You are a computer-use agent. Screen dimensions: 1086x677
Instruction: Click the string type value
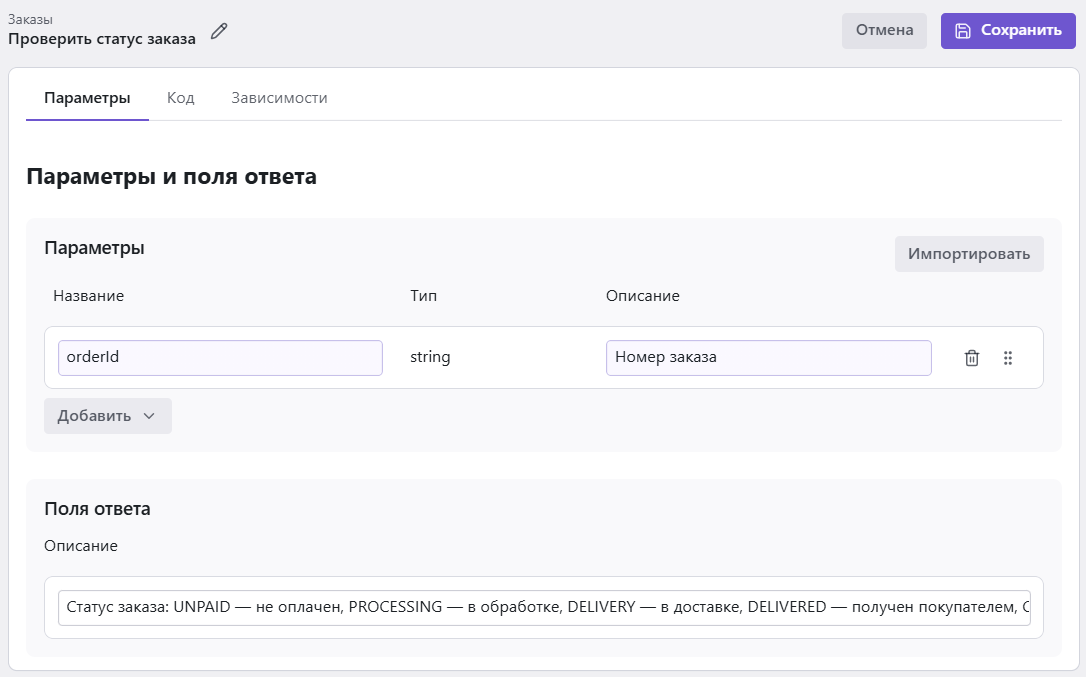[430, 357]
